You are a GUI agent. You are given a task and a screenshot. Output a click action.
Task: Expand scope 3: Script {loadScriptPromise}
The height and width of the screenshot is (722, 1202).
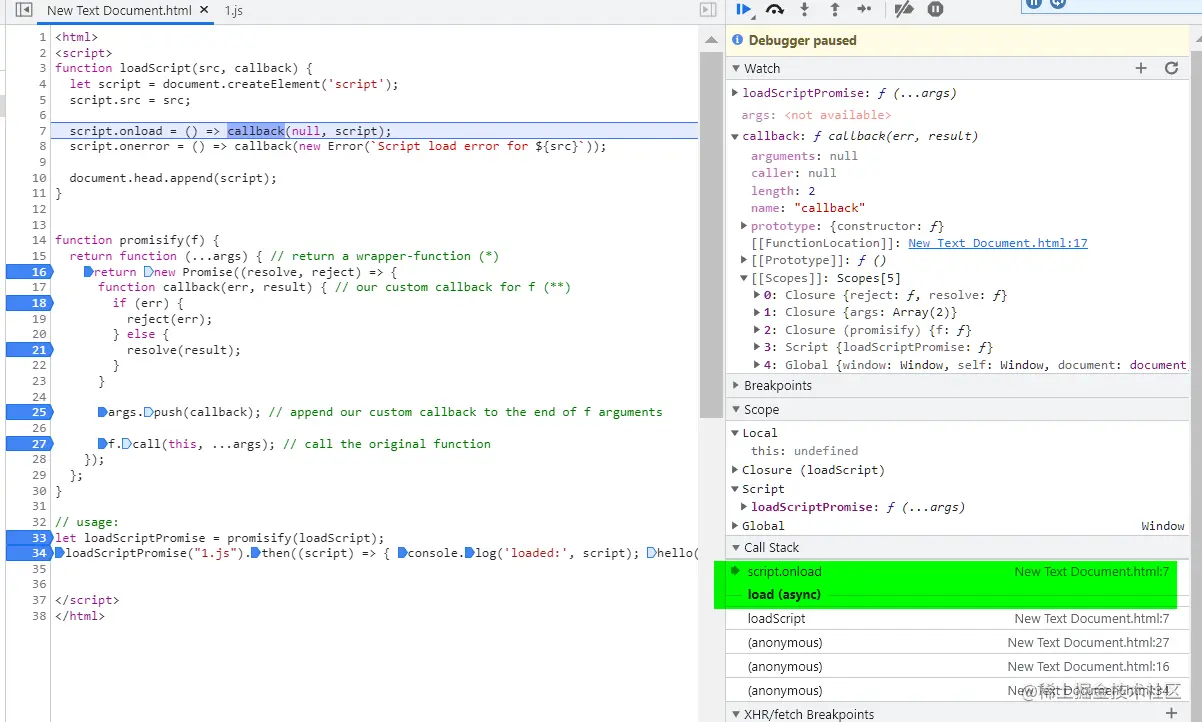pos(756,347)
